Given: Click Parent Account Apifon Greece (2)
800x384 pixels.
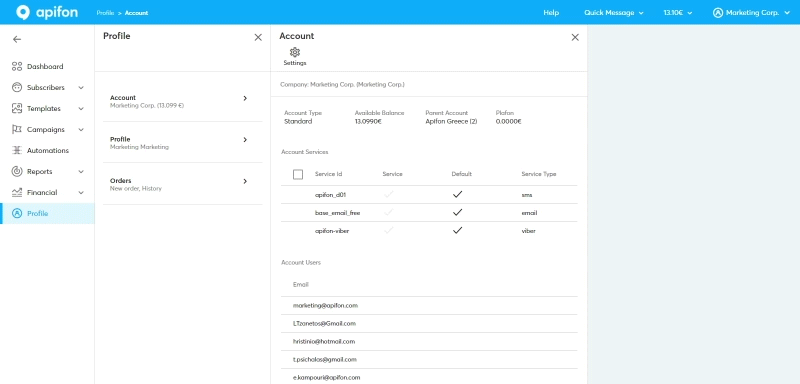Looking at the screenshot, I should [x=452, y=121].
